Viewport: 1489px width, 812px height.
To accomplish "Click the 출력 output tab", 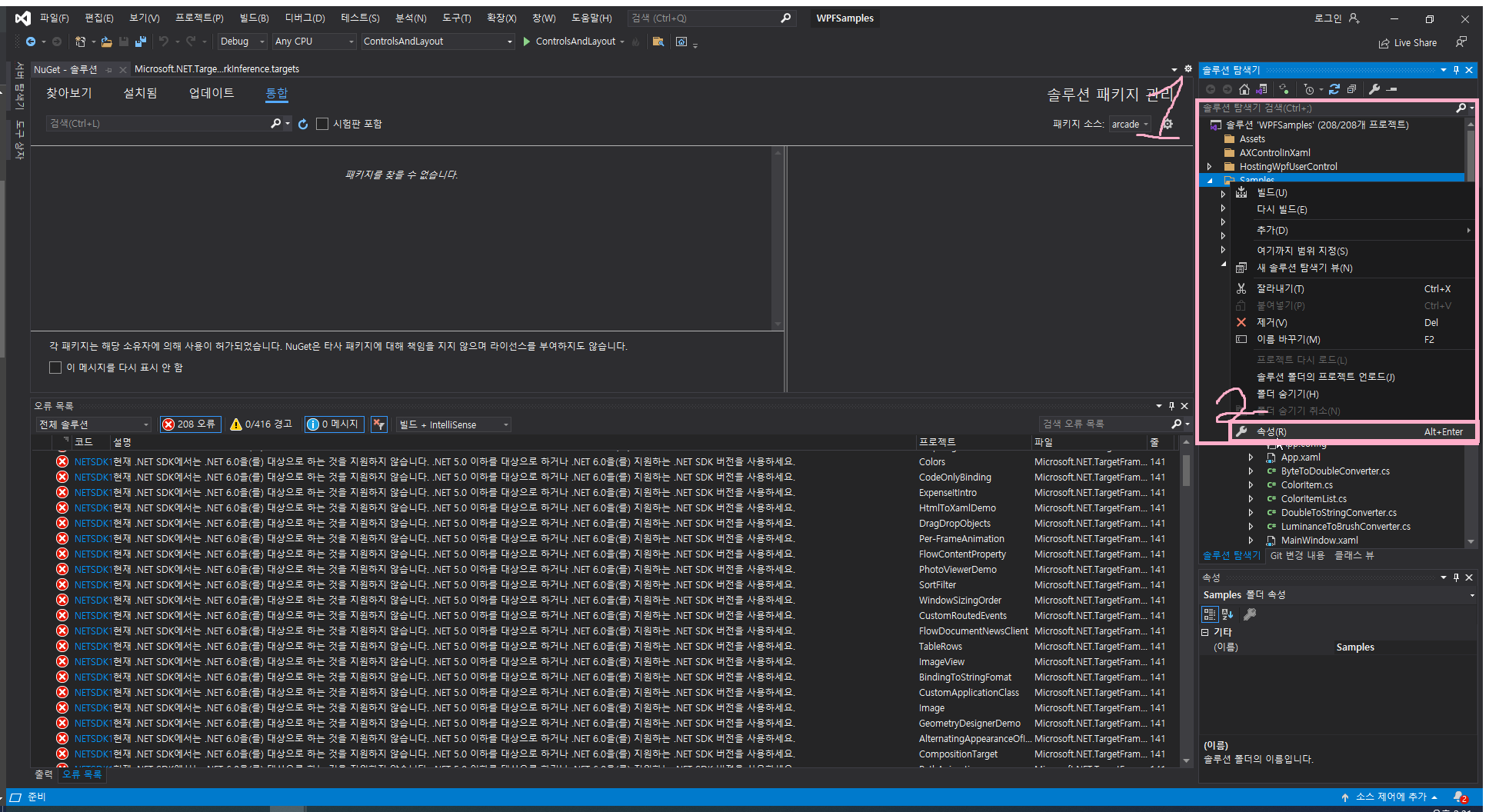I will point(44,774).
